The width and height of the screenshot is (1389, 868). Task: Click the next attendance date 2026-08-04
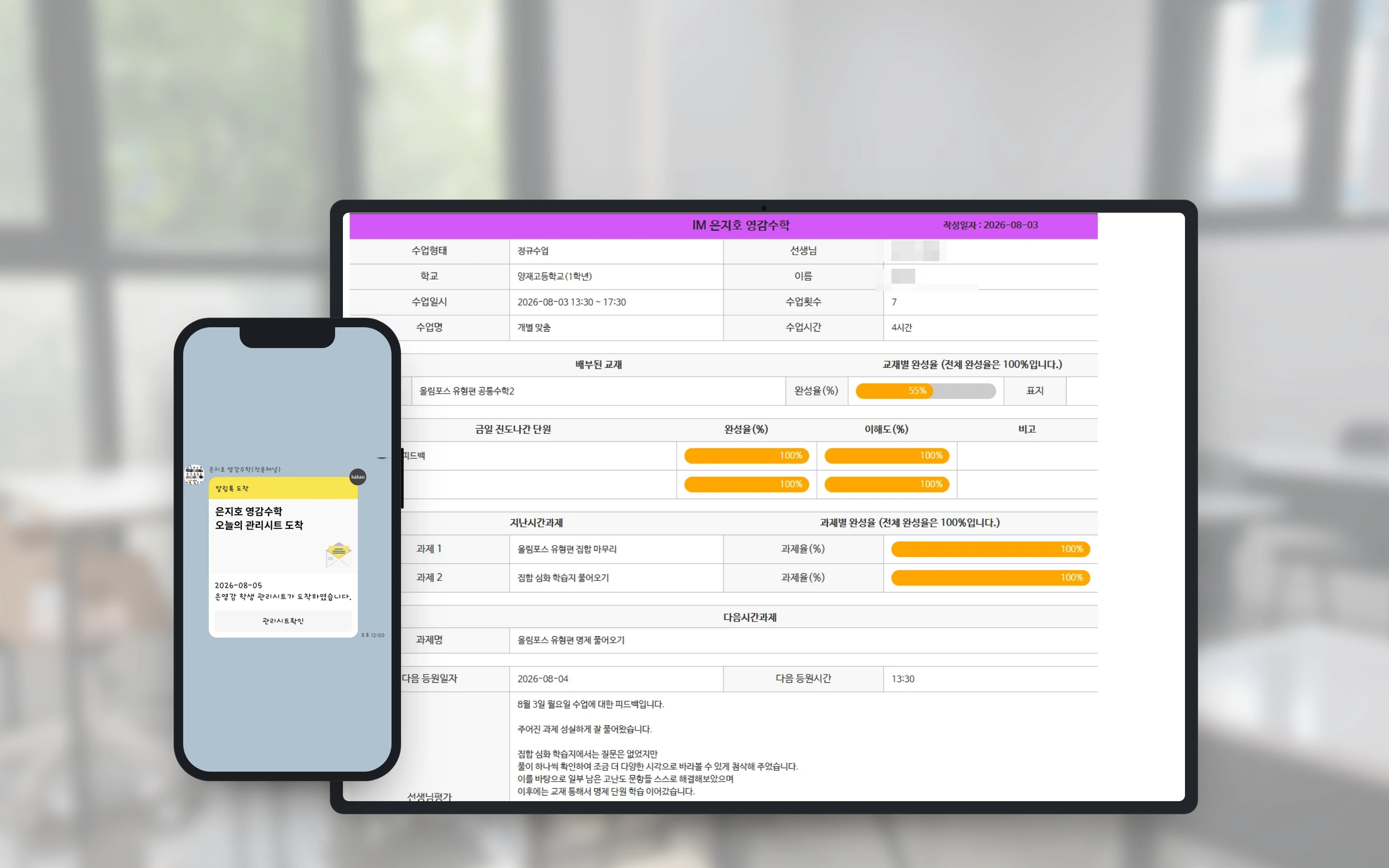[543, 678]
